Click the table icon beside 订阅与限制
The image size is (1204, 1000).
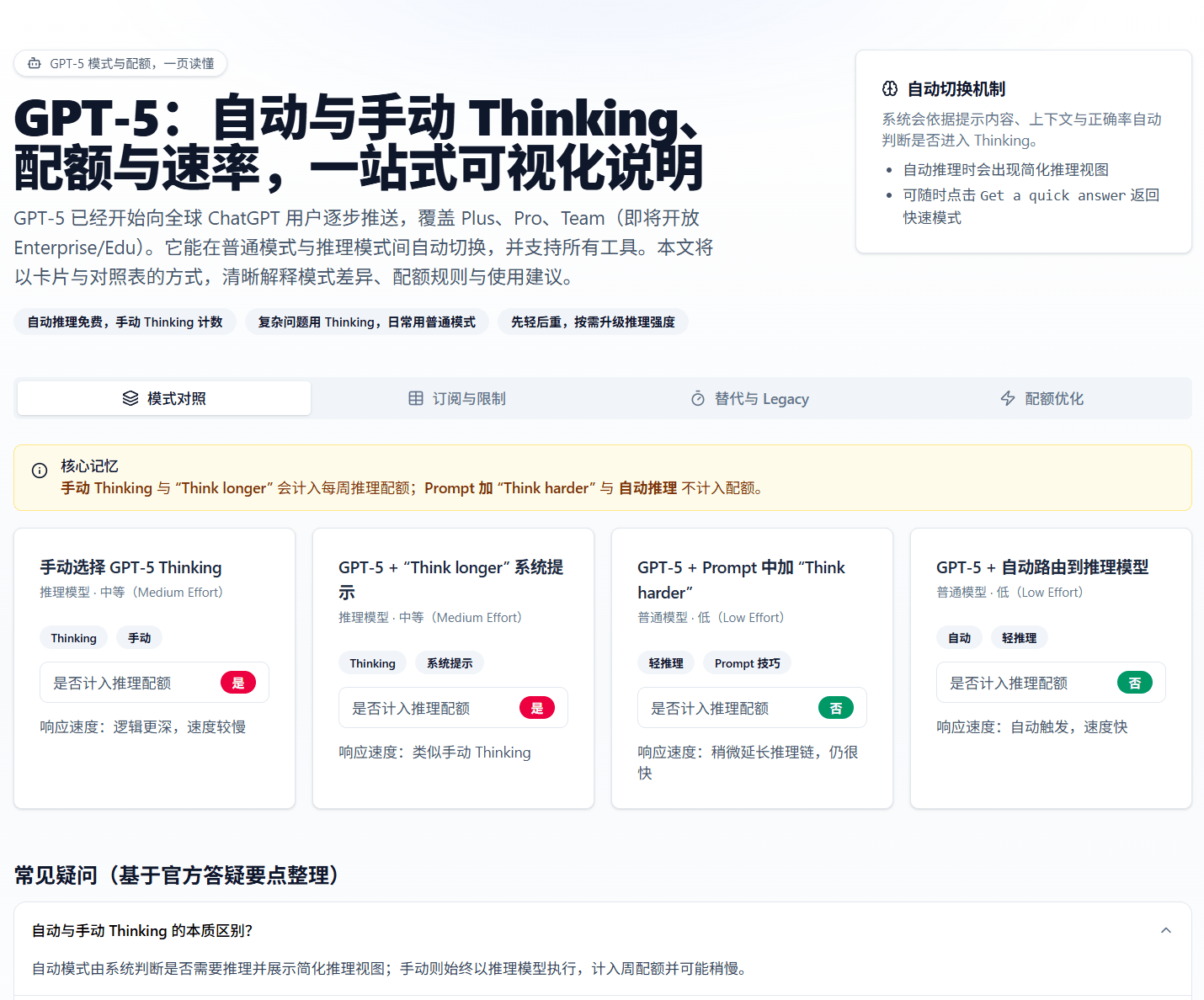[416, 398]
